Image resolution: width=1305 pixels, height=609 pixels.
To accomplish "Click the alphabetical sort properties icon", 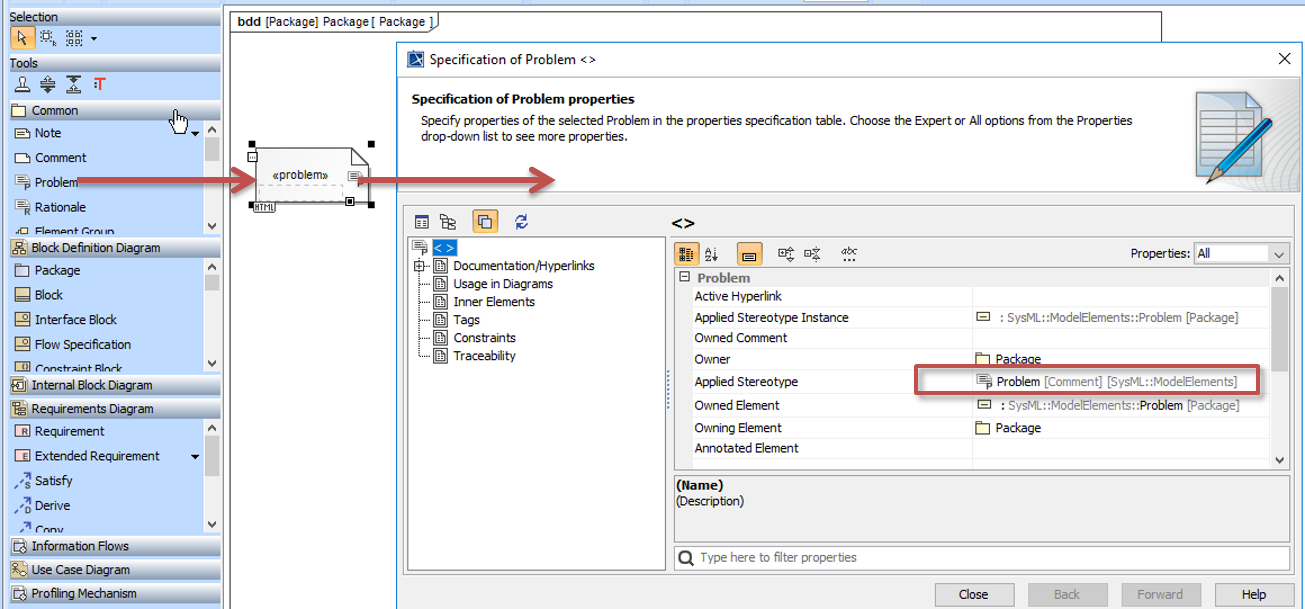I will tap(711, 254).
